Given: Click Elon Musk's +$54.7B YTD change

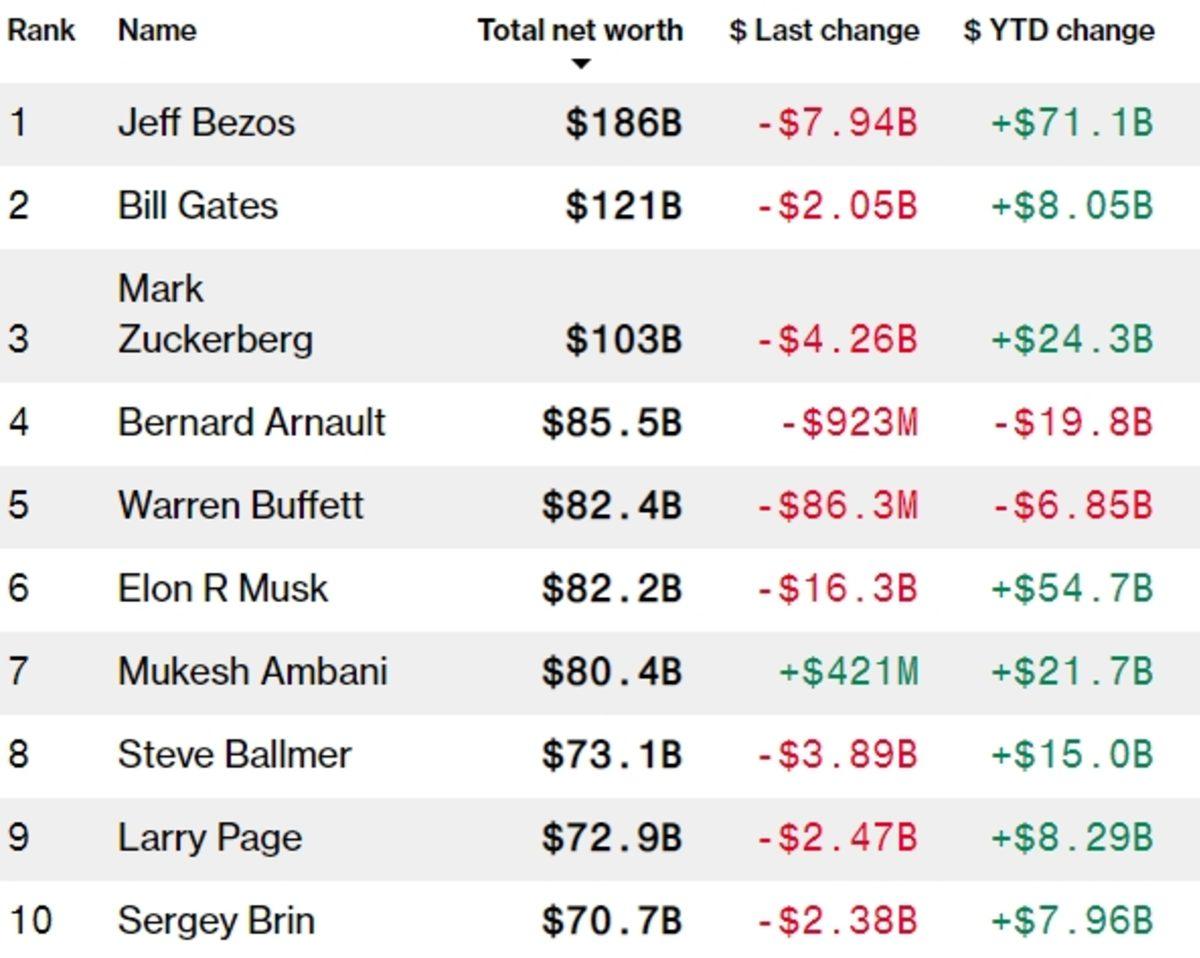Looking at the screenshot, I should pos(1072,588).
